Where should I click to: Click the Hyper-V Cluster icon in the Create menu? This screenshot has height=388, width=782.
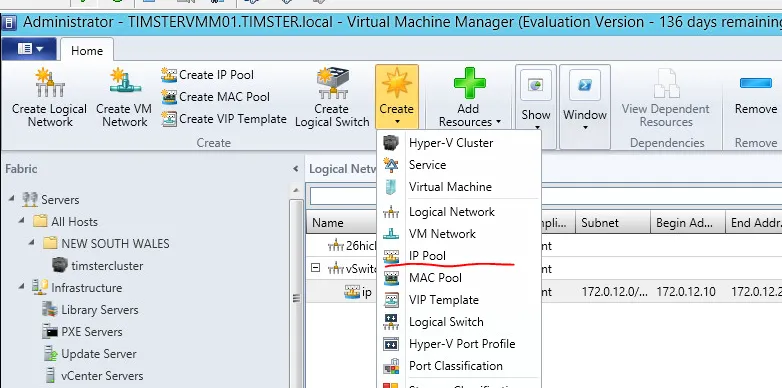(x=391, y=143)
